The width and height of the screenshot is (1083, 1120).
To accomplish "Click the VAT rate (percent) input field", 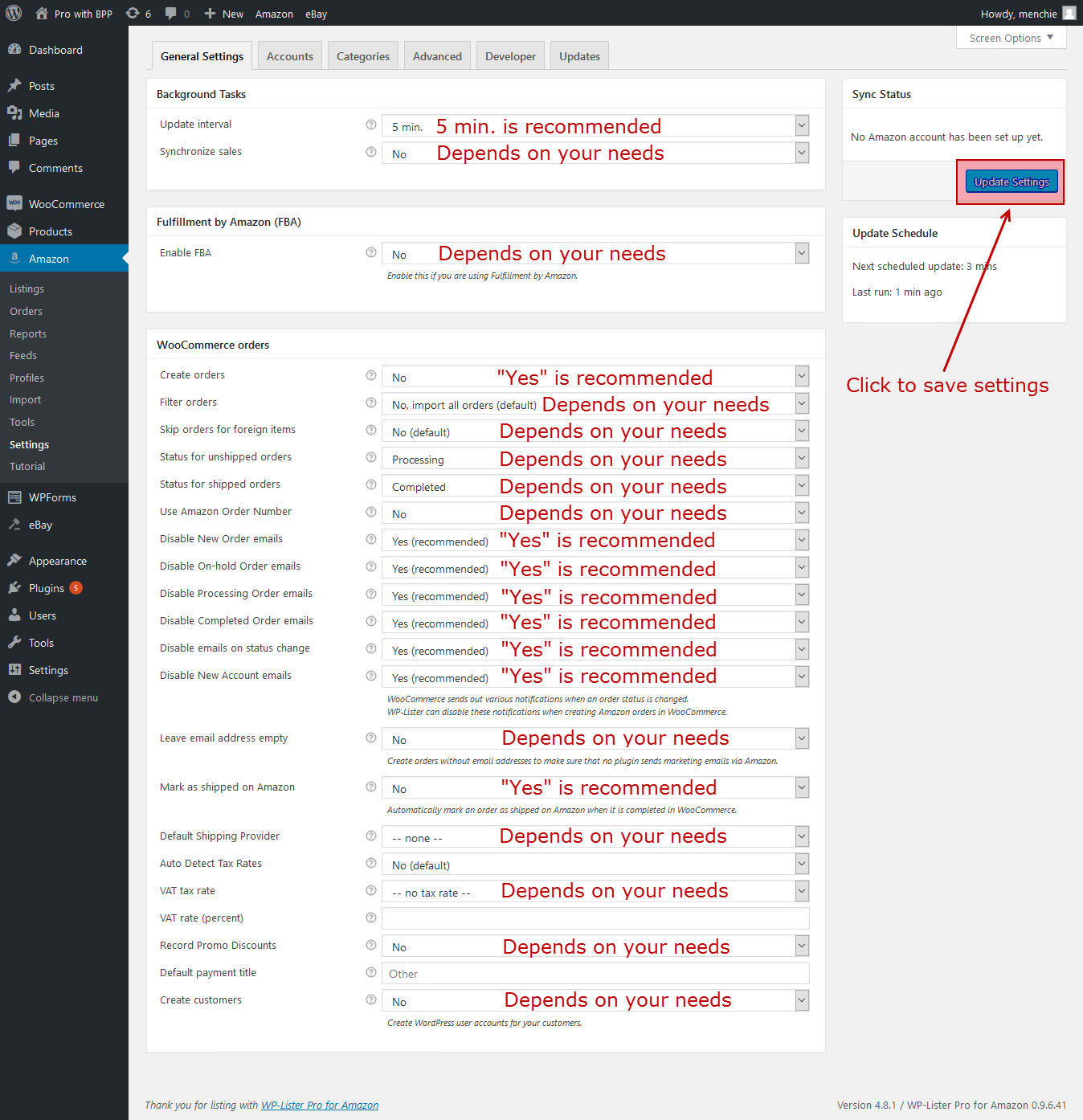I will click(595, 918).
